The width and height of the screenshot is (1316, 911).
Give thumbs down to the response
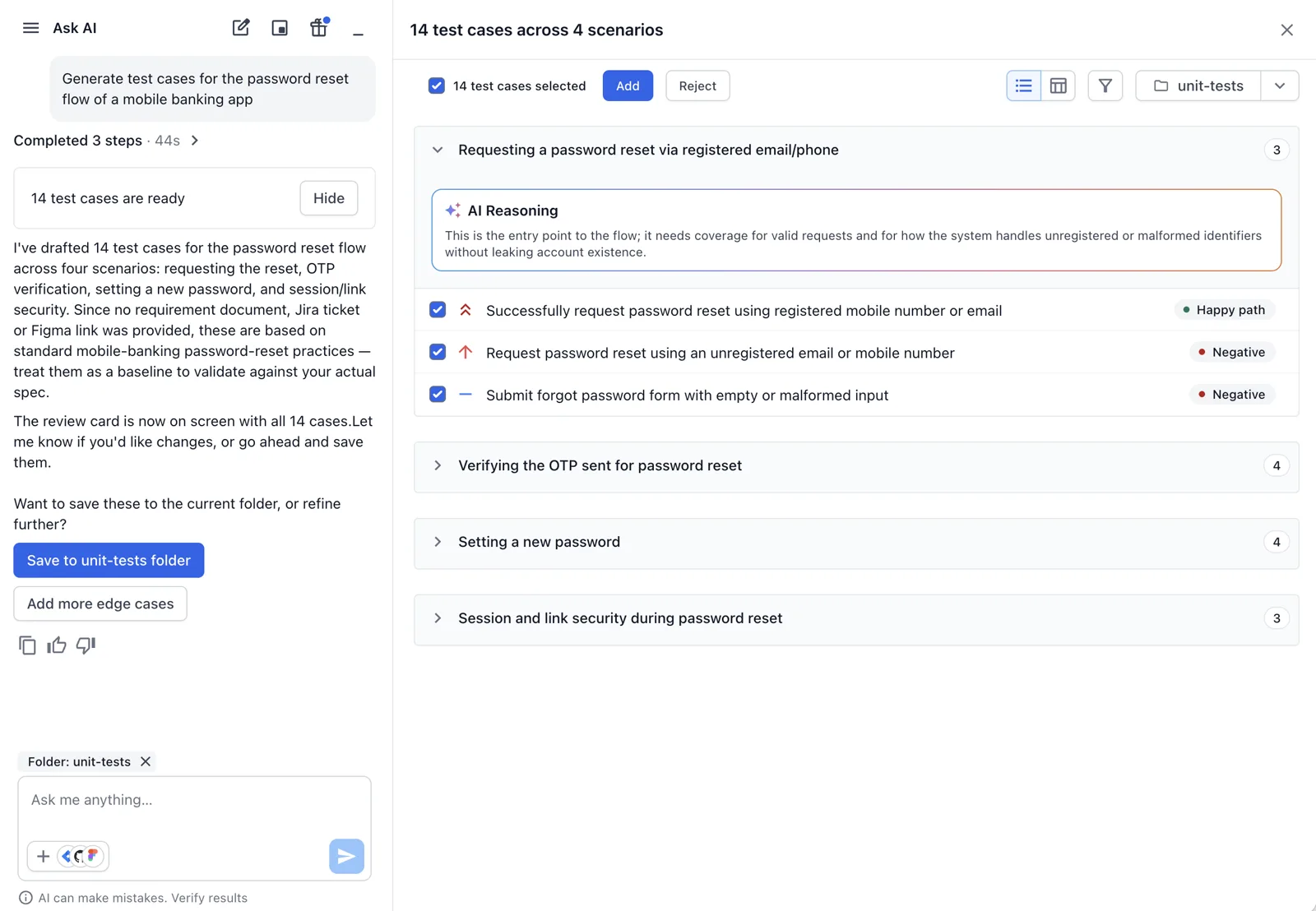(86, 645)
